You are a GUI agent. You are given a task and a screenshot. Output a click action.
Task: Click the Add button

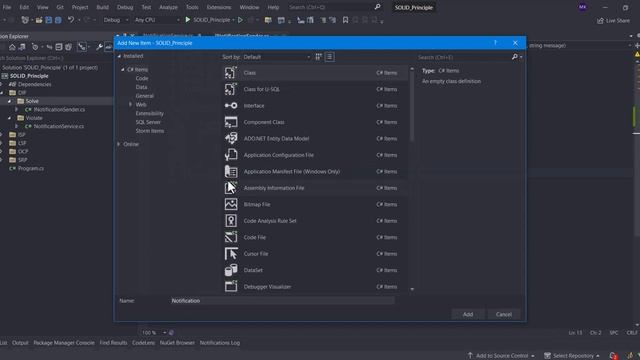(468, 314)
